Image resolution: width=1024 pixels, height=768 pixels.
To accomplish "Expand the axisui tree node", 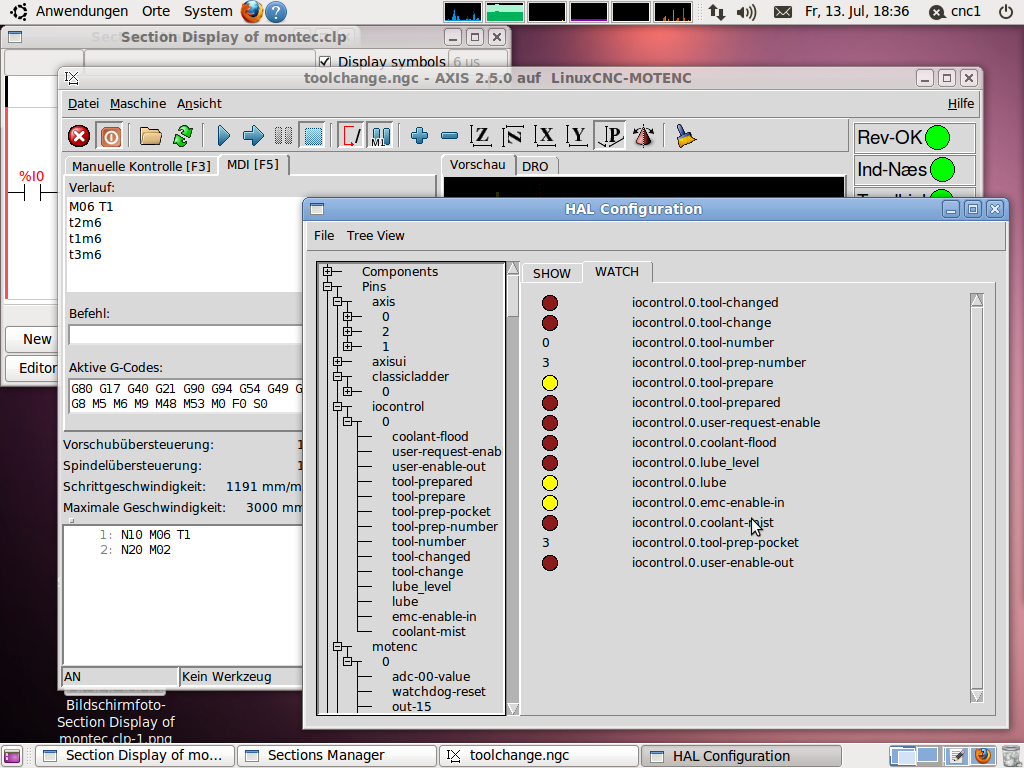I will pos(338,361).
